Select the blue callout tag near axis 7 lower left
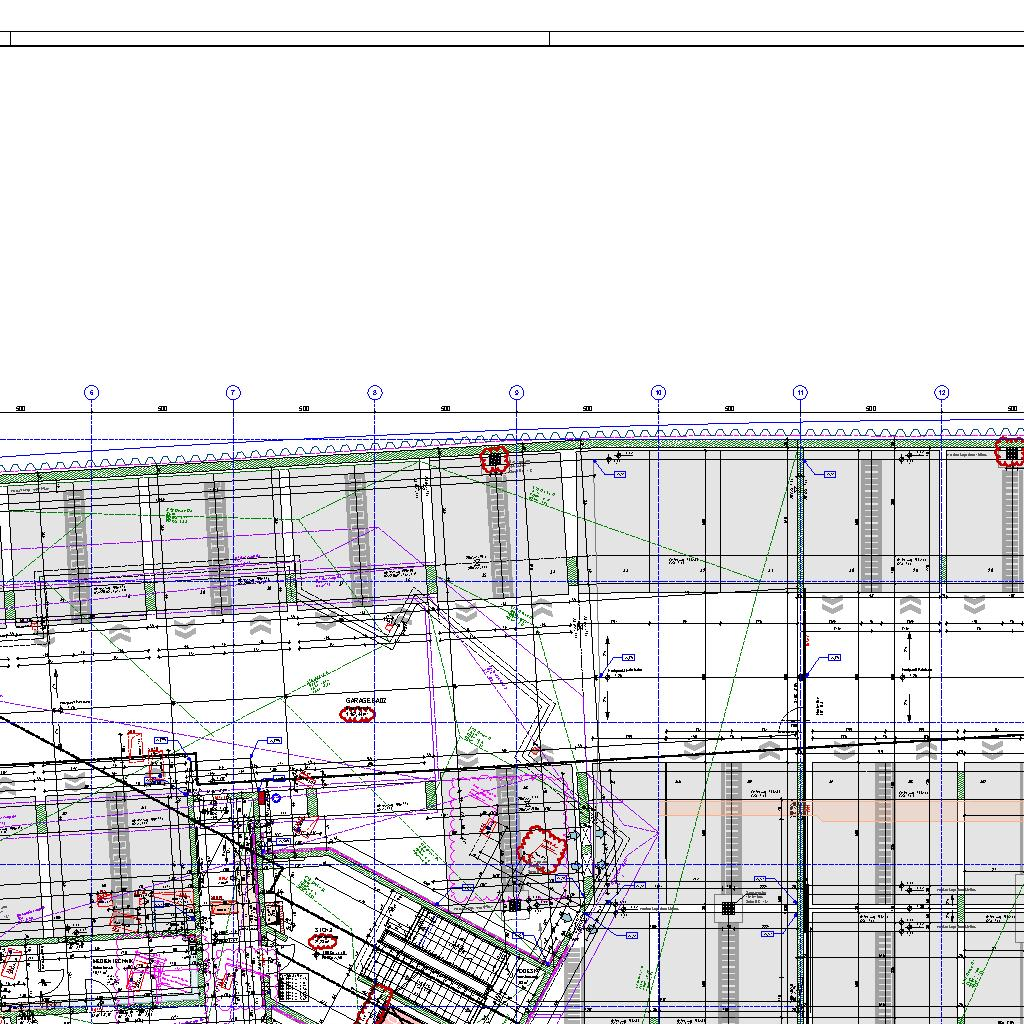 point(274,740)
